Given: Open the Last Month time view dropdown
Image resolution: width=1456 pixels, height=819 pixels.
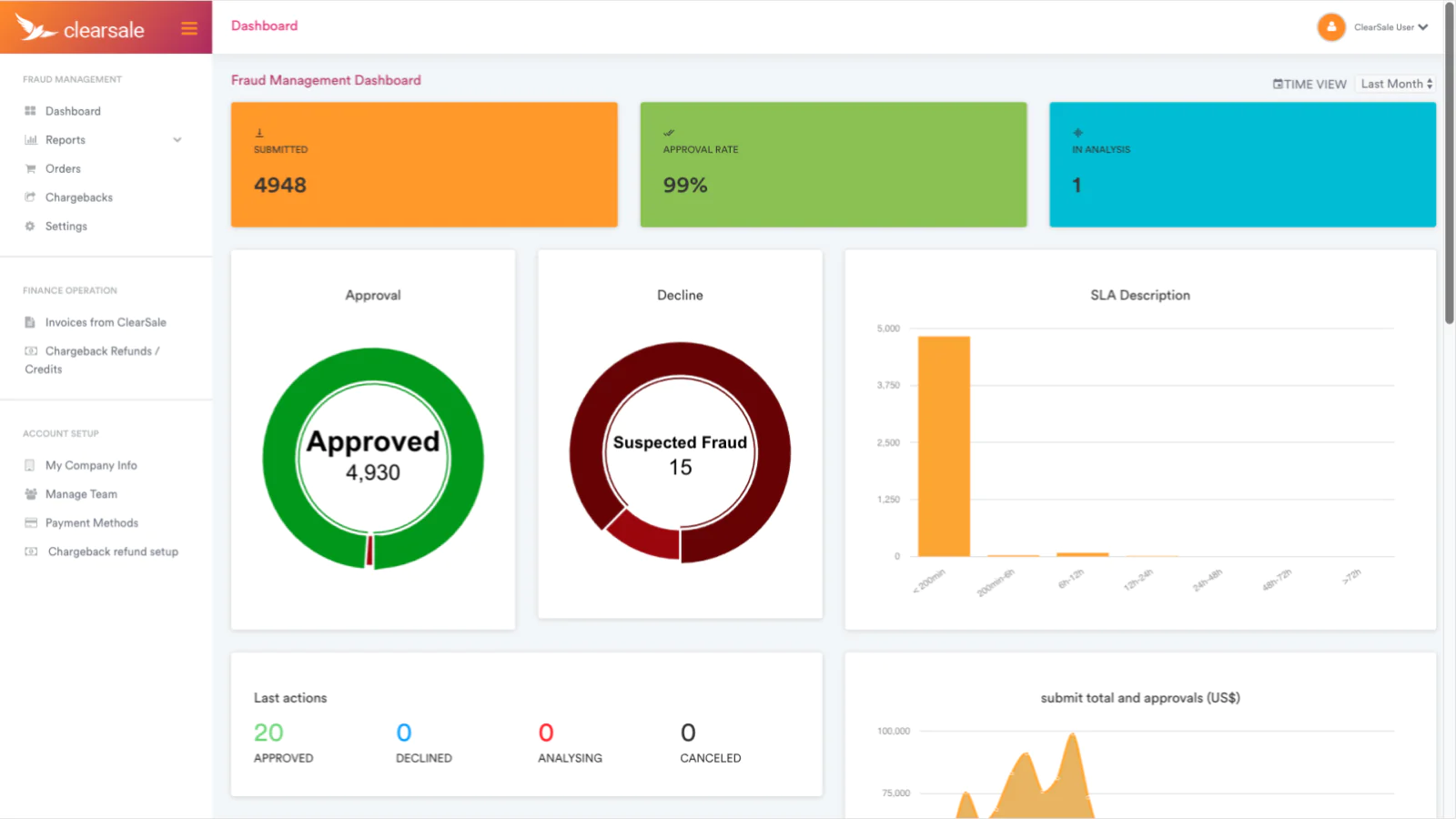Looking at the screenshot, I should click(x=1396, y=84).
